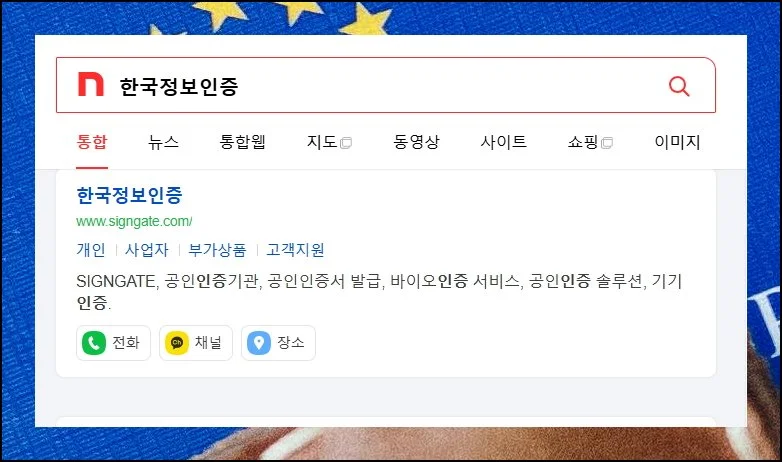Click the green phone call icon
Viewport: 782px width, 462px height.
click(x=94, y=343)
